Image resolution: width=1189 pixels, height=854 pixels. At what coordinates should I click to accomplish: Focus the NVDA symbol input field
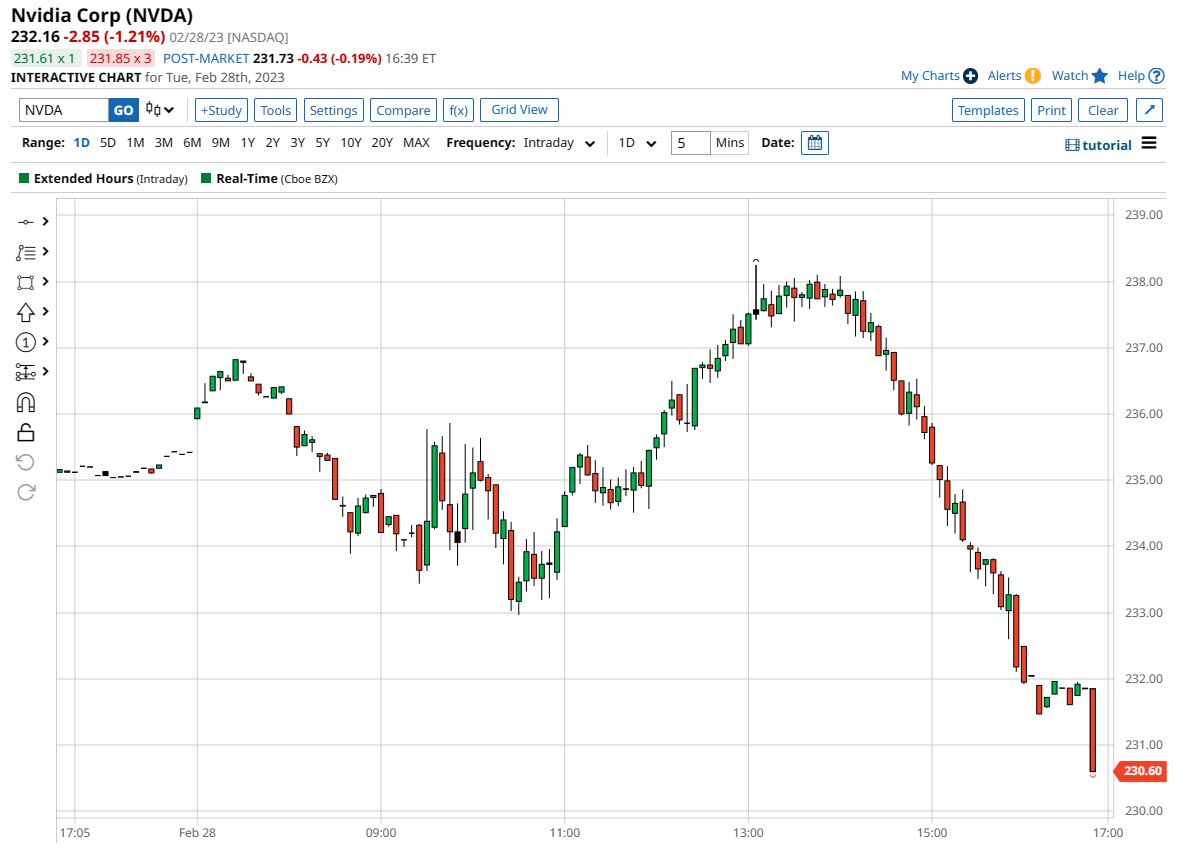[64, 110]
